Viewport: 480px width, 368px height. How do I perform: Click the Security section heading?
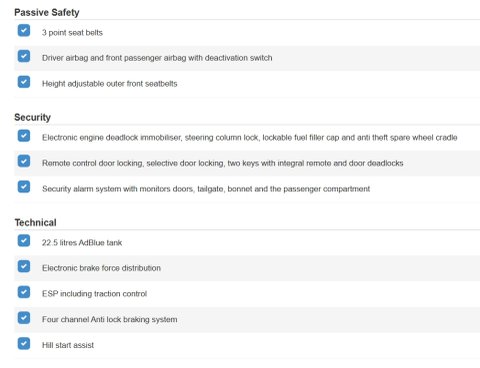32,117
